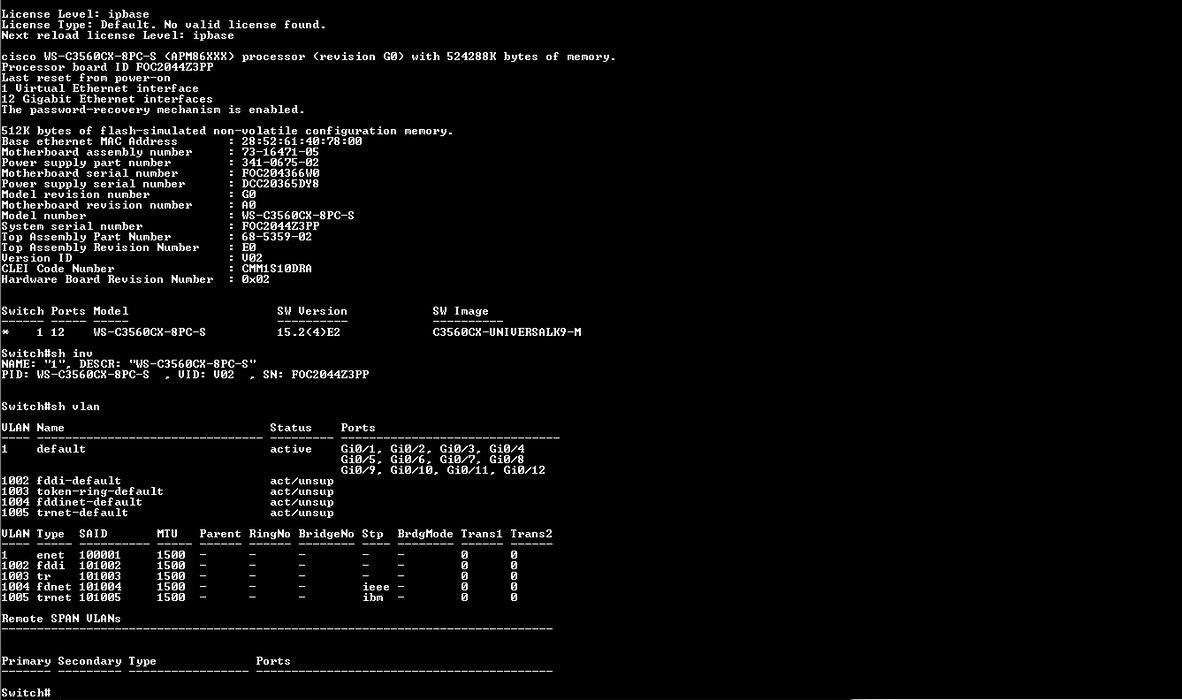Click the 'Status' column header

[x=291, y=428]
